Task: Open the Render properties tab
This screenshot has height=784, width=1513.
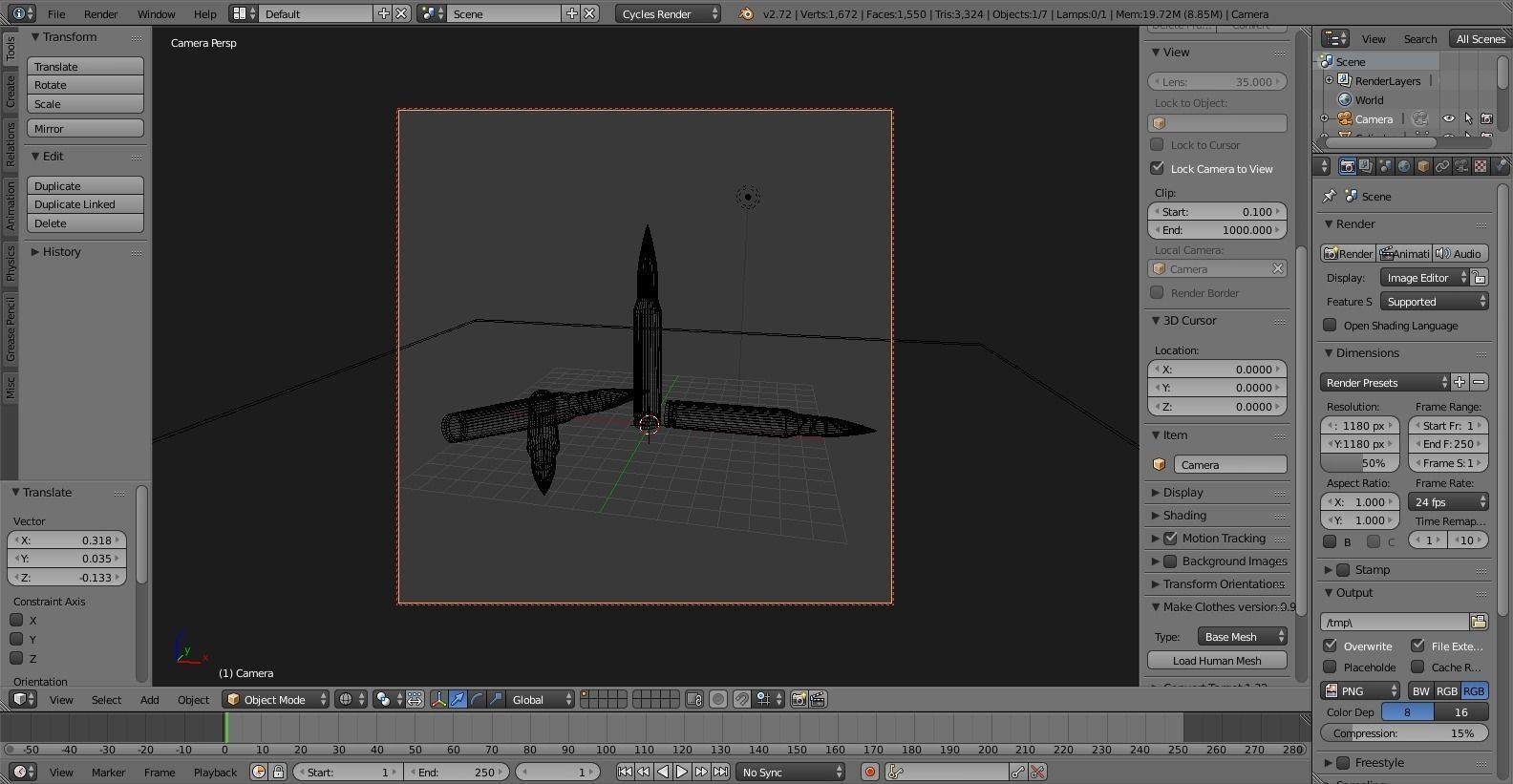Action: point(1347,166)
